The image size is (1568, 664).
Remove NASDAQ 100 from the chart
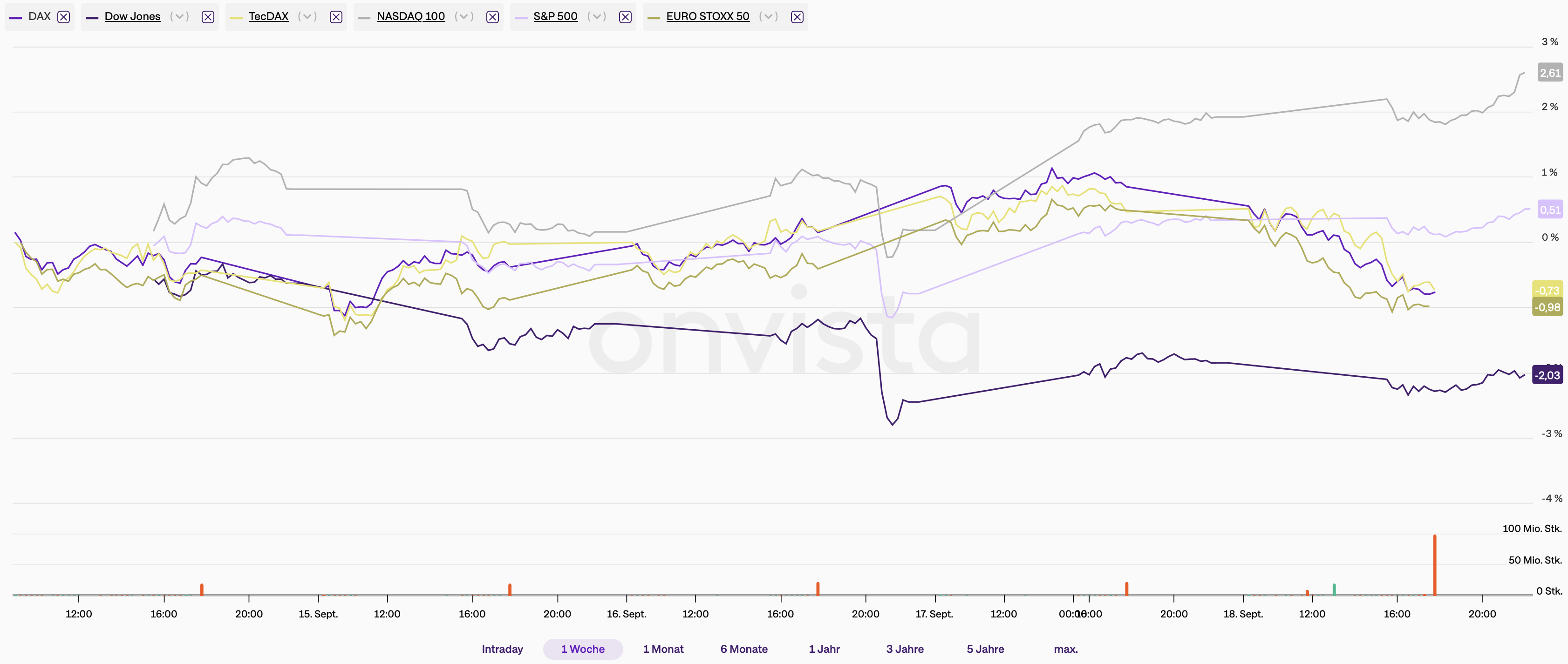[x=492, y=17]
